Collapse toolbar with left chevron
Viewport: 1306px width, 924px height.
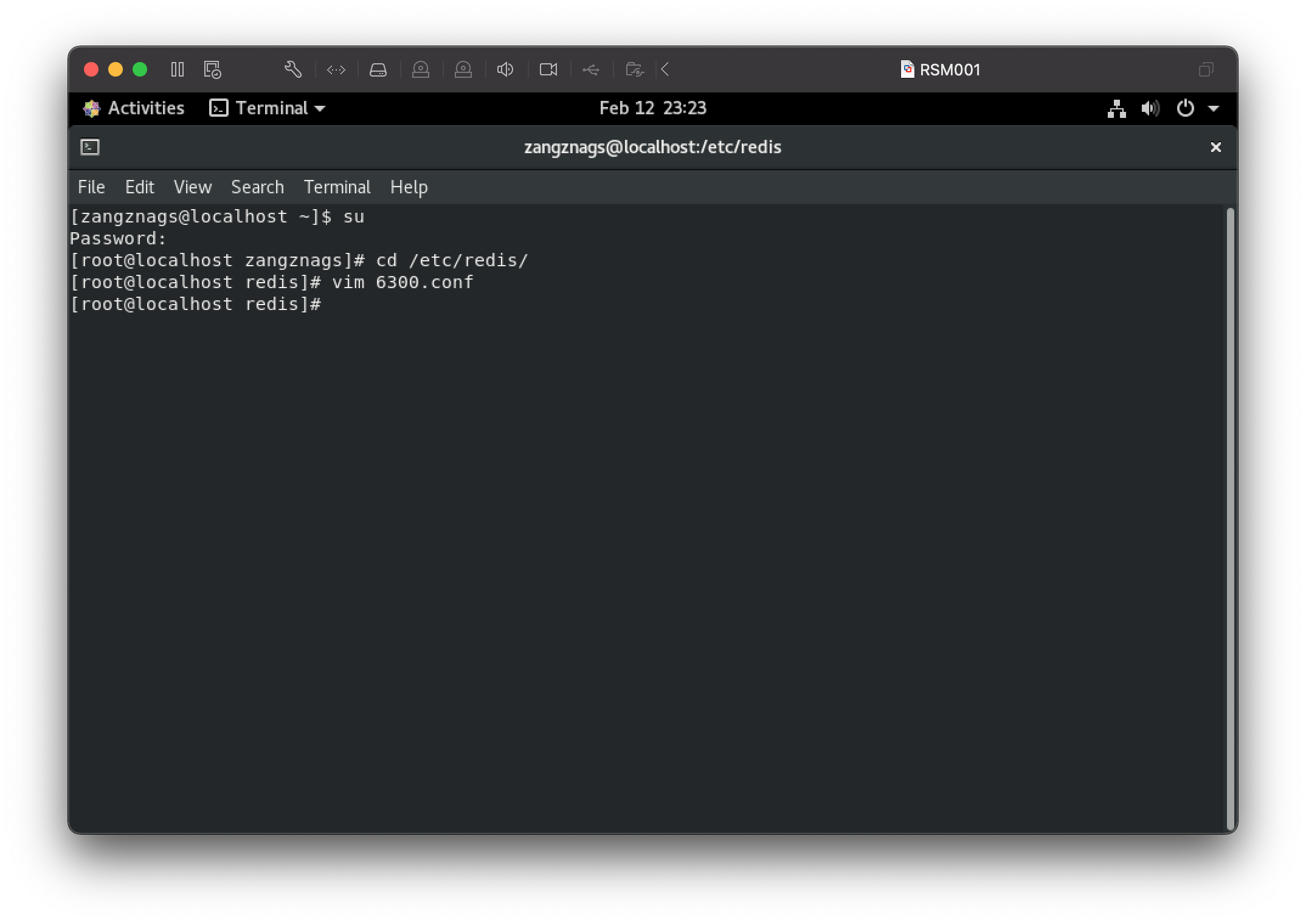[665, 70]
